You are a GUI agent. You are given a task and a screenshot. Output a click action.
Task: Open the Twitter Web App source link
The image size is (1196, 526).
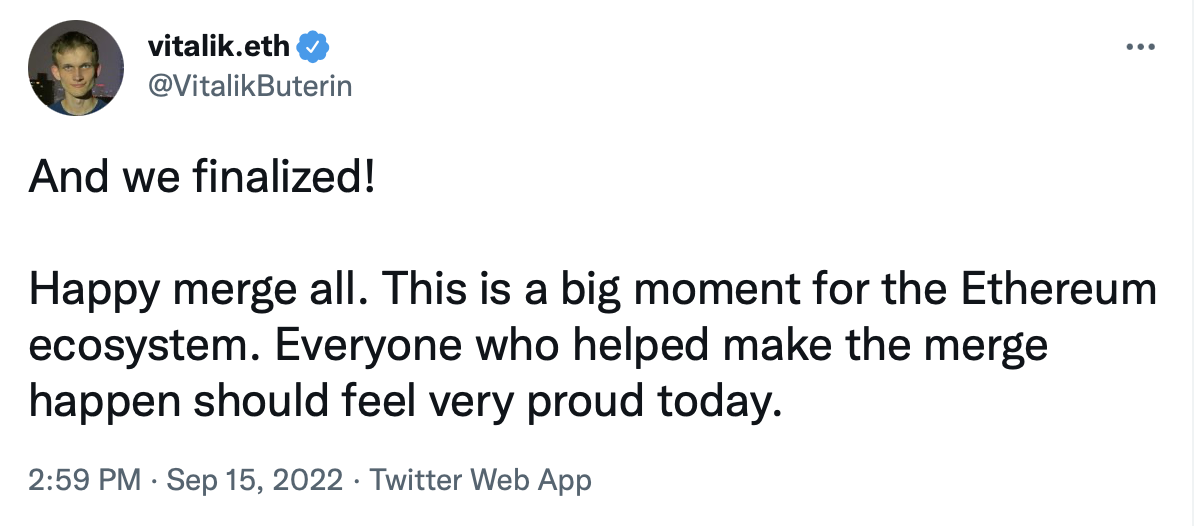point(480,480)
